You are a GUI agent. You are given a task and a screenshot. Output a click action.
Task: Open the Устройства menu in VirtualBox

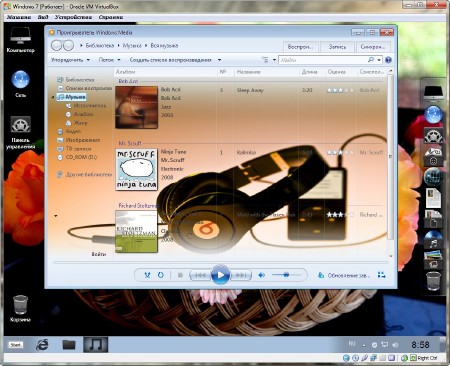tap(73, 17)
